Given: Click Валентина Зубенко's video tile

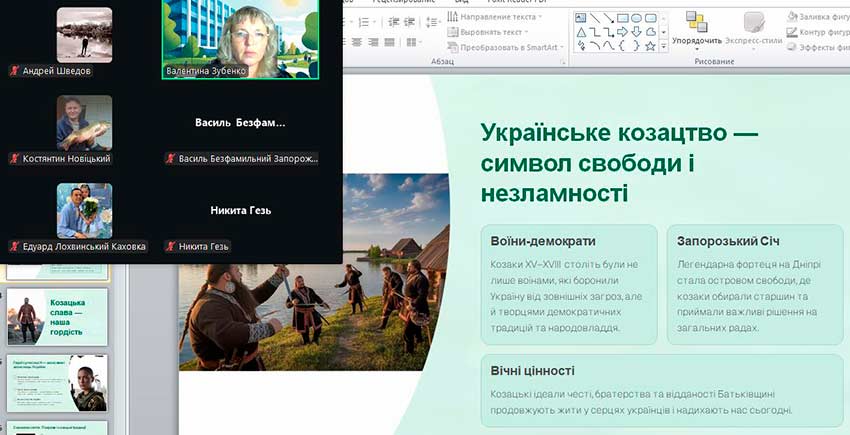Looking at the screenshot, I should pyautogui.click(x=240, y=38).
